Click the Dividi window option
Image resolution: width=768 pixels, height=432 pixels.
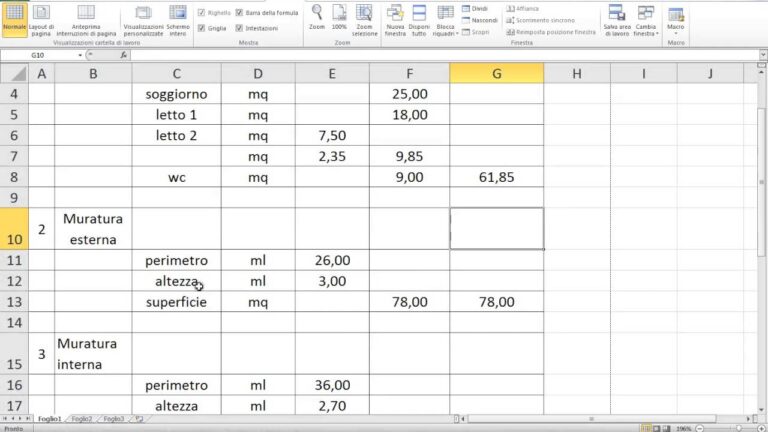pyautogui.click(x=475, y=8)
